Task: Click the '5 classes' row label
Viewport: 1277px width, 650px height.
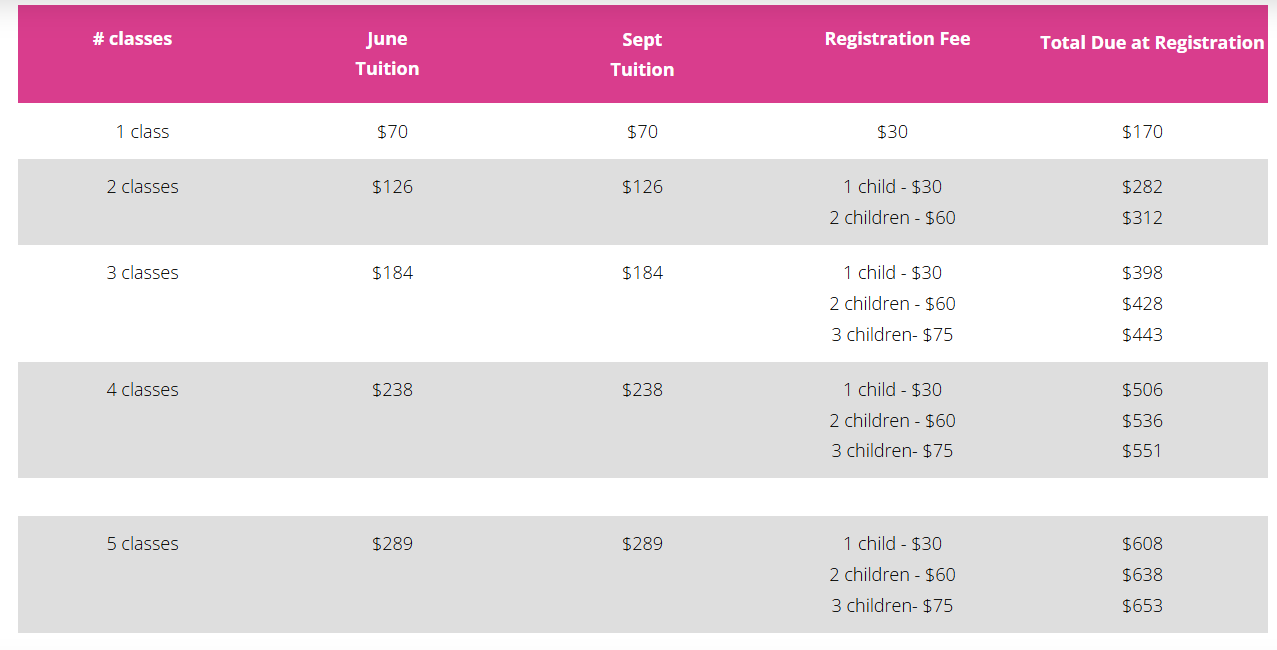Action: click(x=143, y=544)
